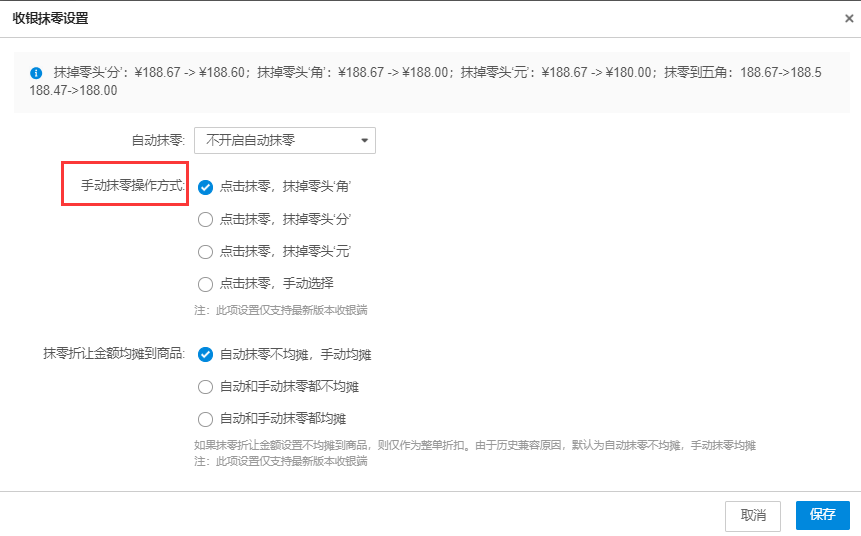This screenshot has height=536, width=861.
Task: Click the rounding examples hint text banner
Action: (x=432, y=82)
